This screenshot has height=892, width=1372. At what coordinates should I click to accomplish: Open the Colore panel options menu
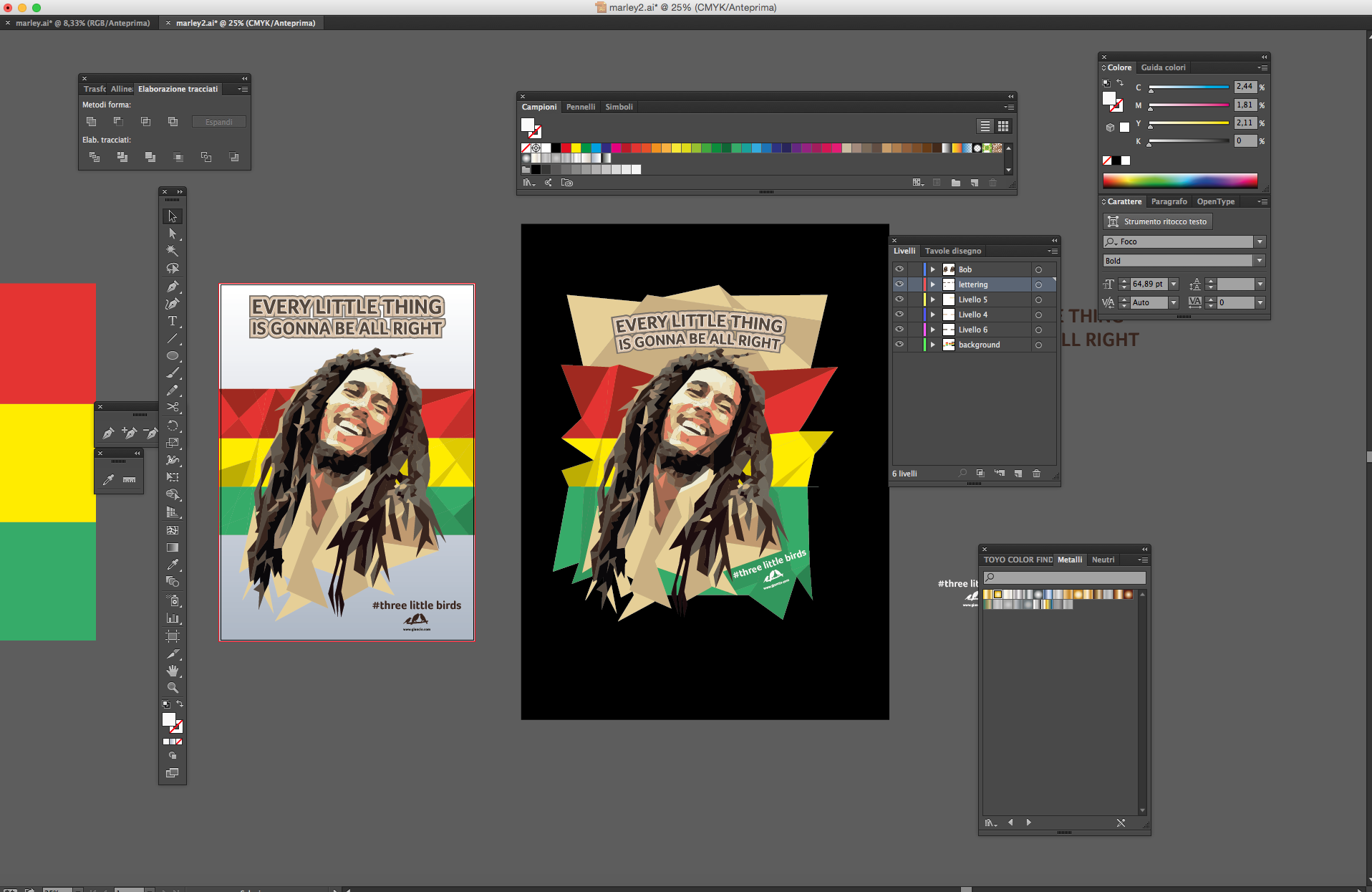1262,68
